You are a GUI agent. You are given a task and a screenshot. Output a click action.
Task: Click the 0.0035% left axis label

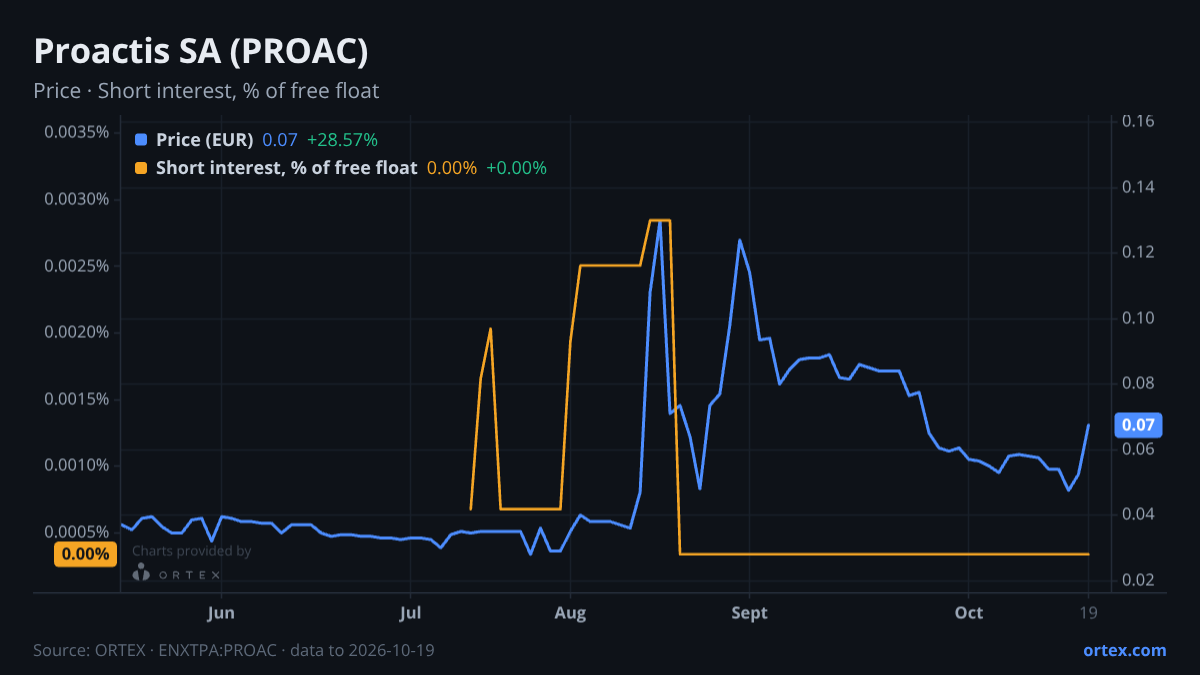[76, 132]
